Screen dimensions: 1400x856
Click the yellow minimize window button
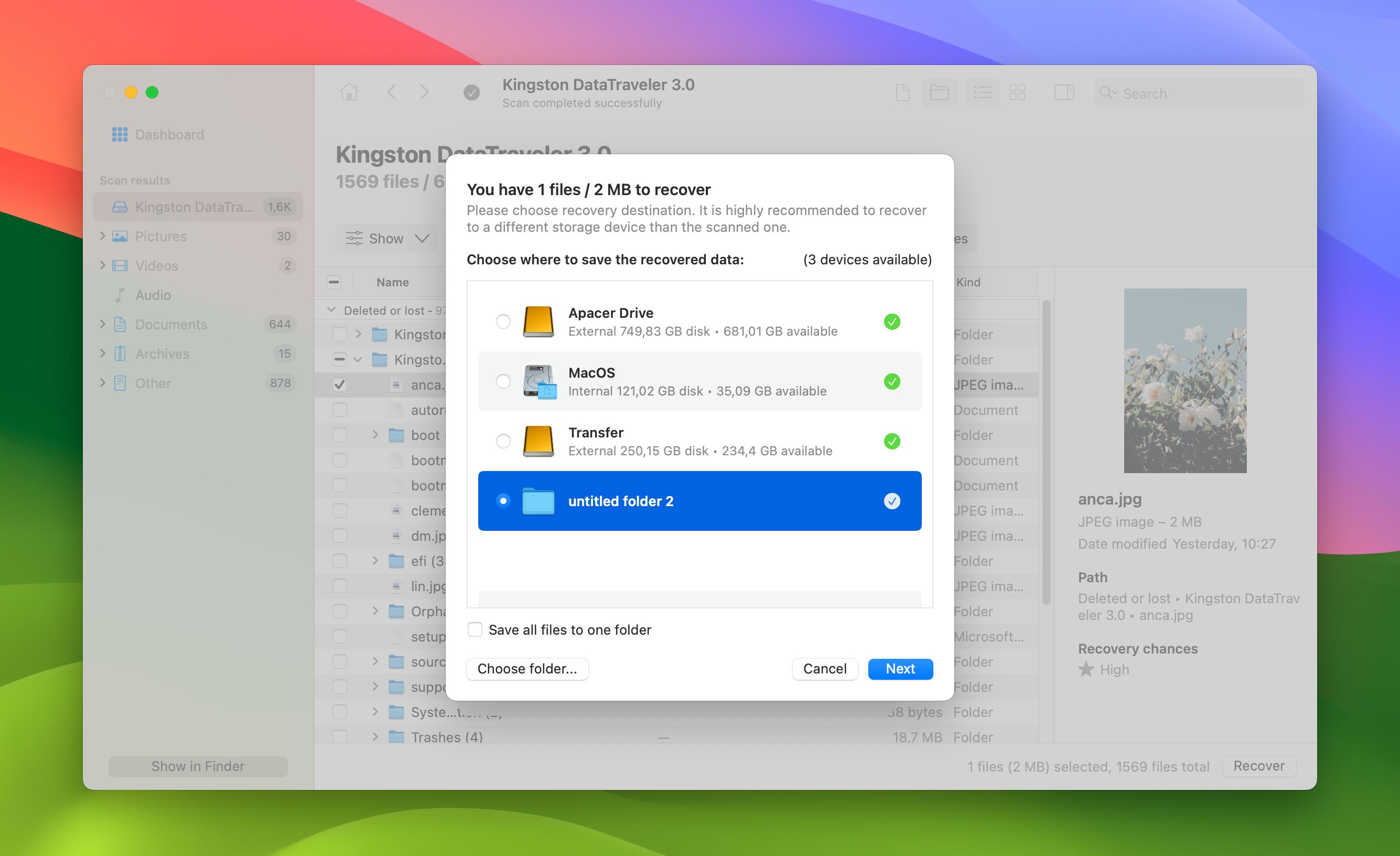tap(131, 93)
